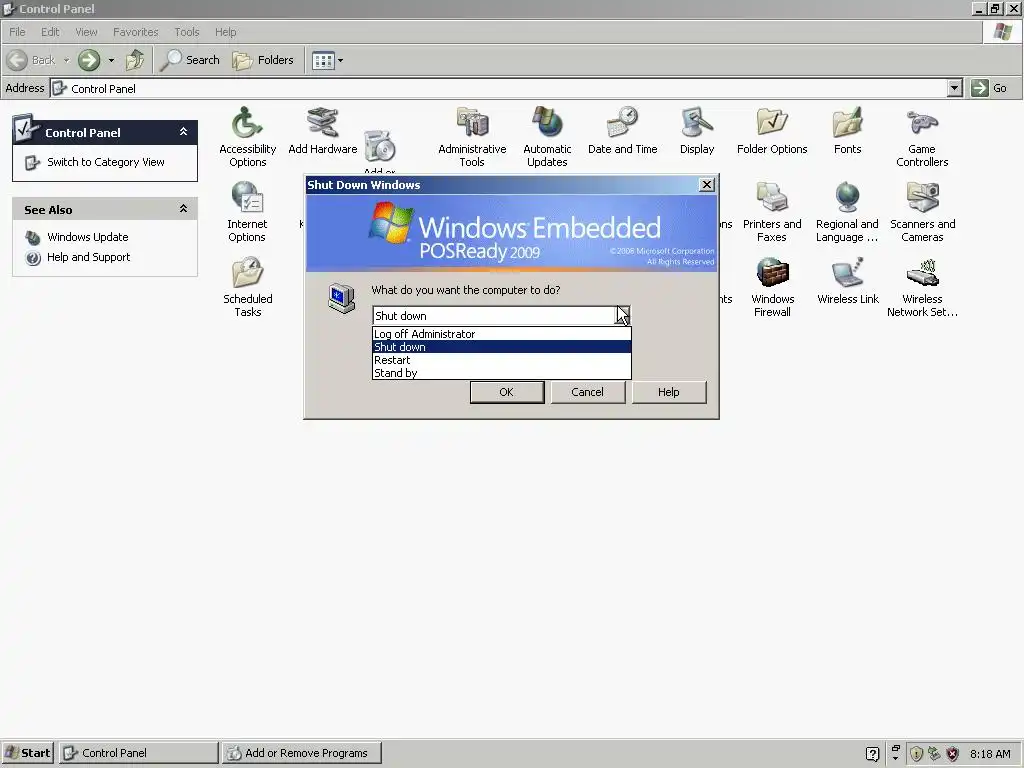Select Shut down in dropdown list
Screen dimensions: 1024x768
502,347
